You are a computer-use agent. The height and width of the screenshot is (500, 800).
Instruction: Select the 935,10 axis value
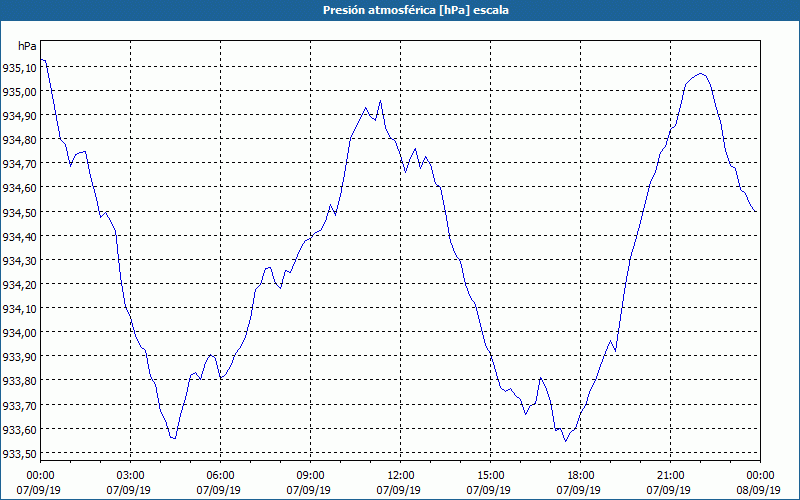point(19,68)
